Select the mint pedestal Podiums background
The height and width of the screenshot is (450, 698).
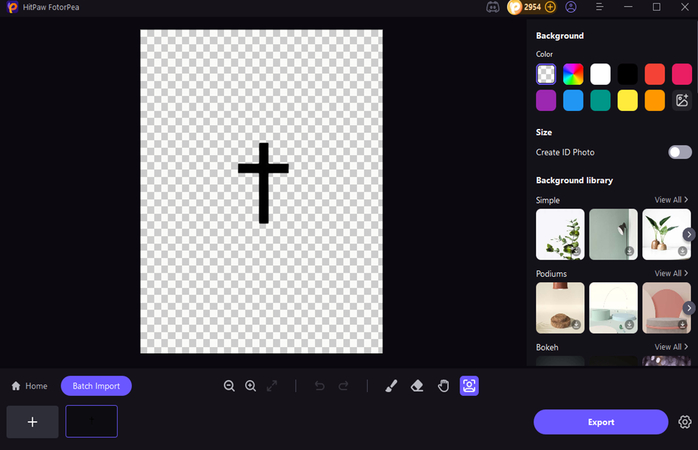pyautogui.click(x=613, y=308)
